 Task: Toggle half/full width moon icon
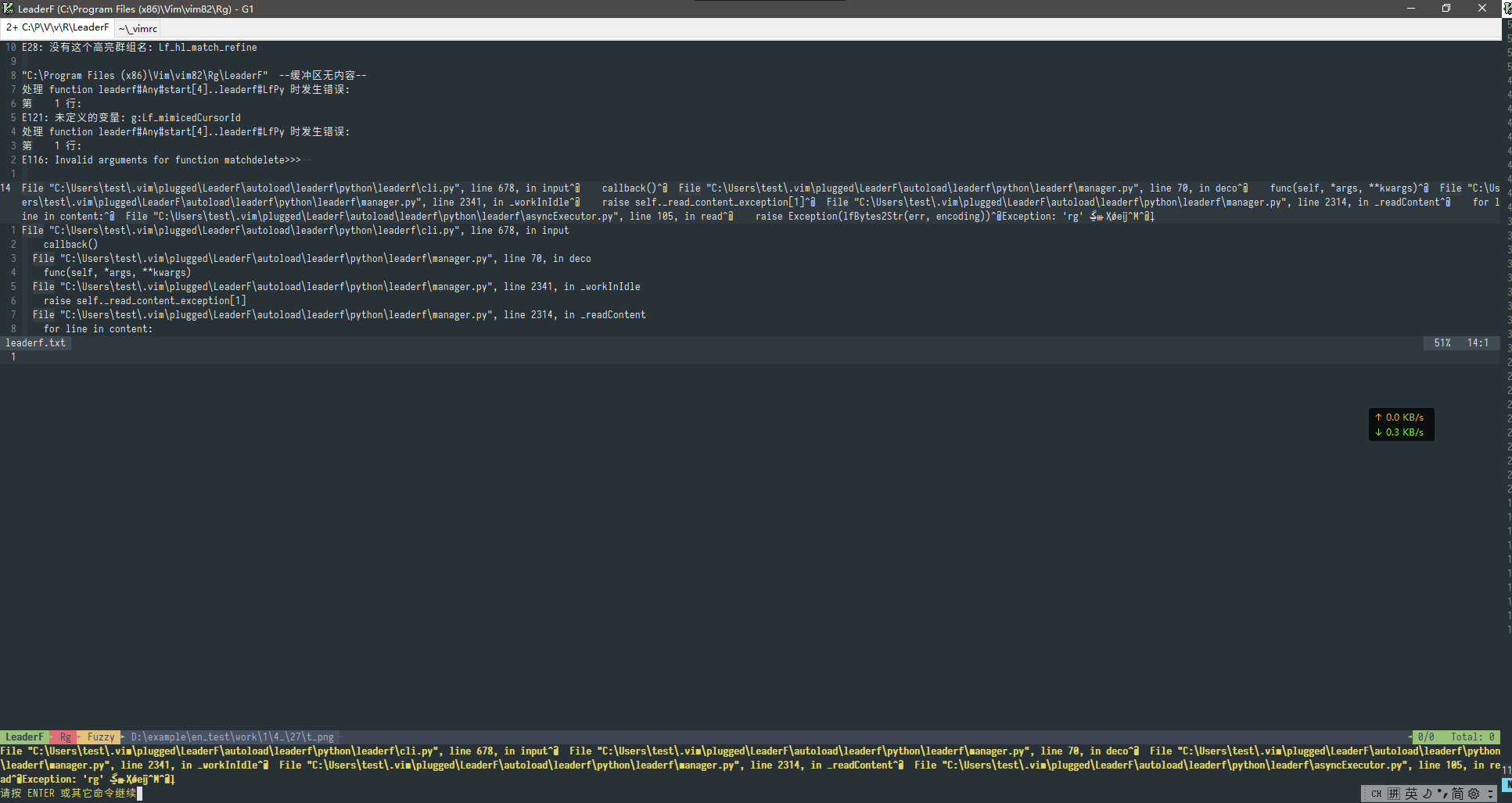(x=1428, y=794)
